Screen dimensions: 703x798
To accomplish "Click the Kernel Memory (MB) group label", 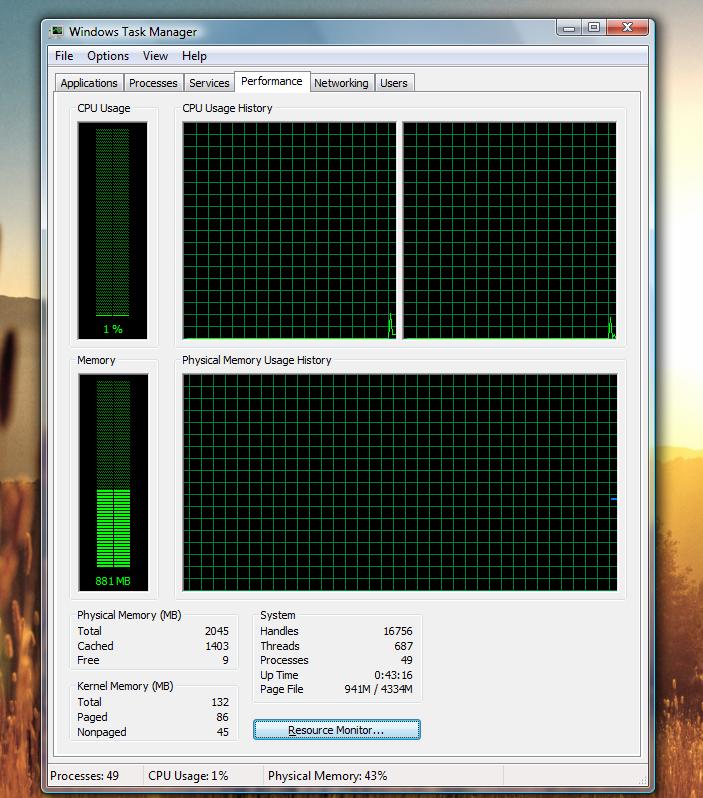I will pos(125,686).
